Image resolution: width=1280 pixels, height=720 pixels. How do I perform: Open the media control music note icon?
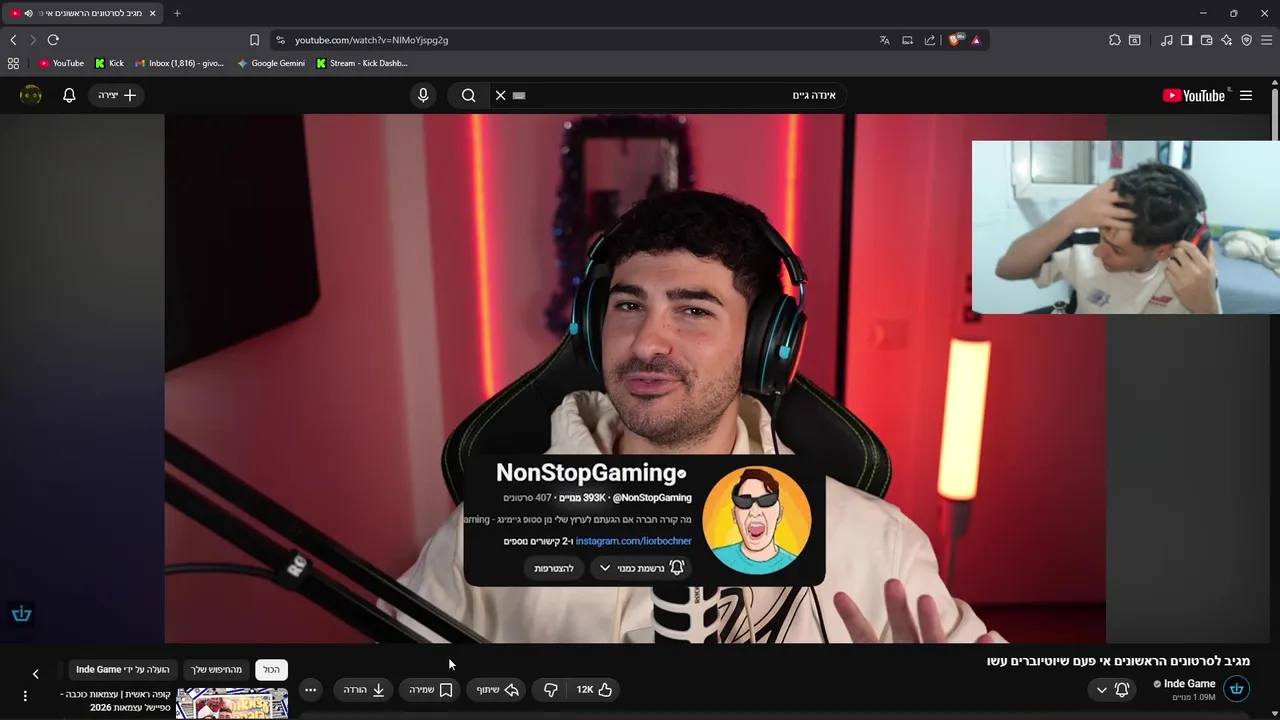[x=1167, y=40]
